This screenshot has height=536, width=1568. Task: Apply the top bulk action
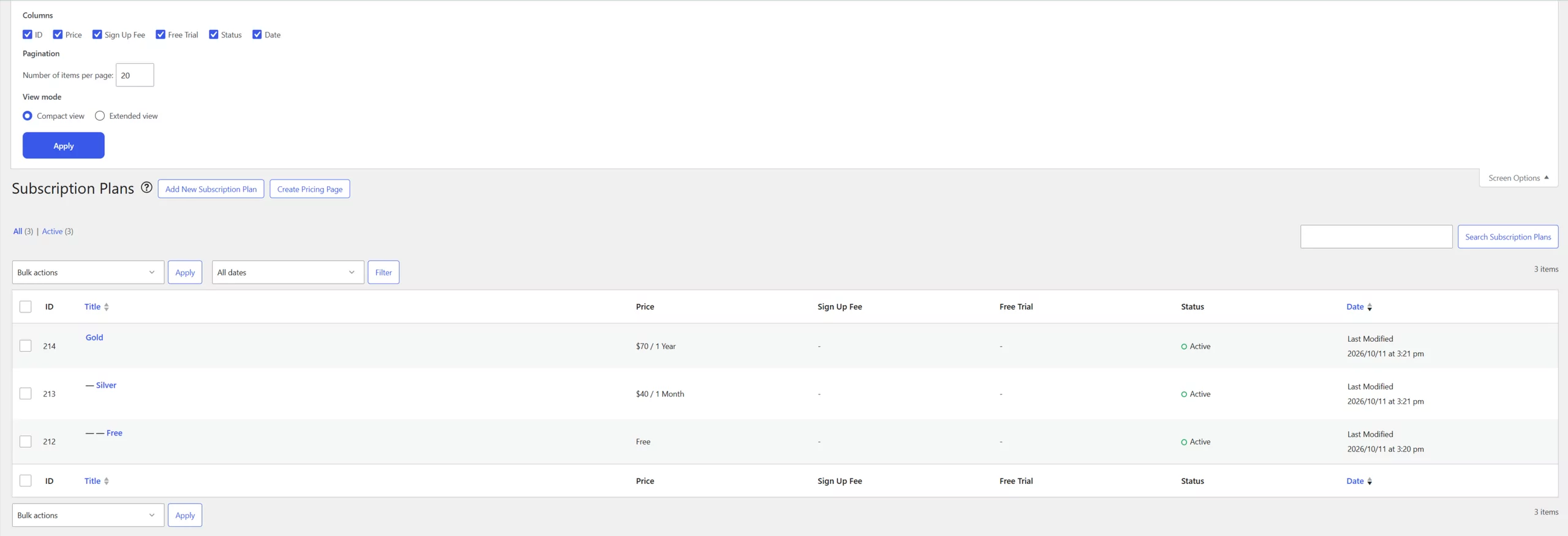coord(185,272)
